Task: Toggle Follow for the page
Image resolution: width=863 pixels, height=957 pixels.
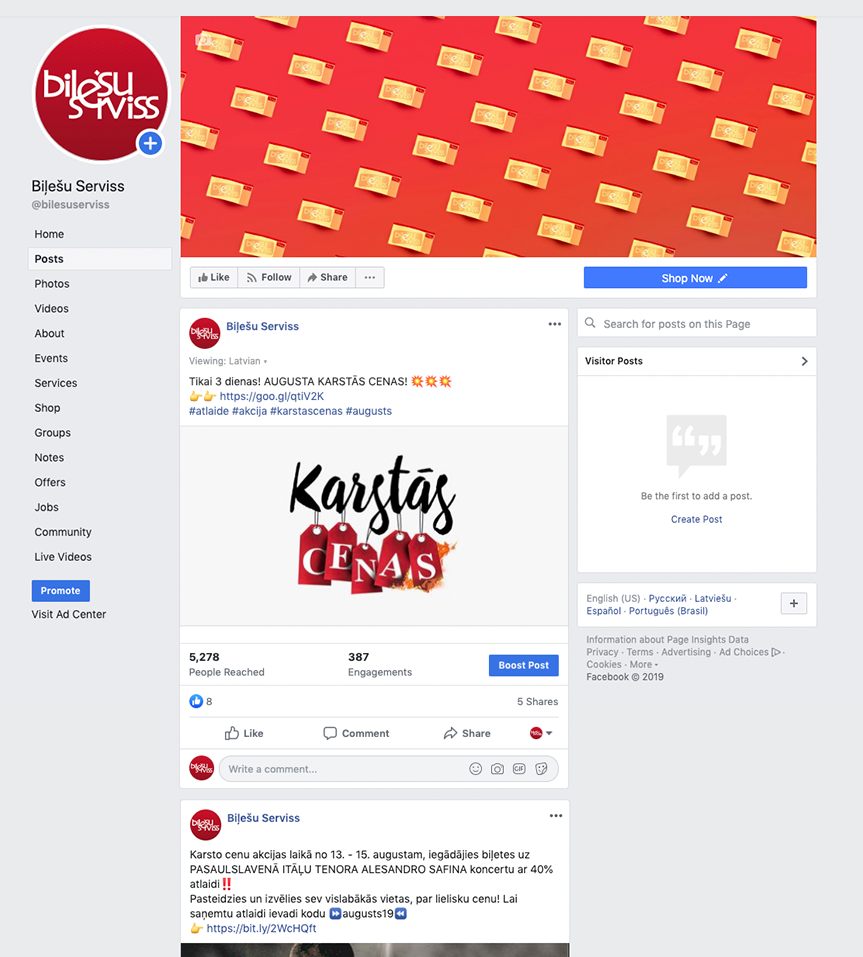Action: coord(269,278)
